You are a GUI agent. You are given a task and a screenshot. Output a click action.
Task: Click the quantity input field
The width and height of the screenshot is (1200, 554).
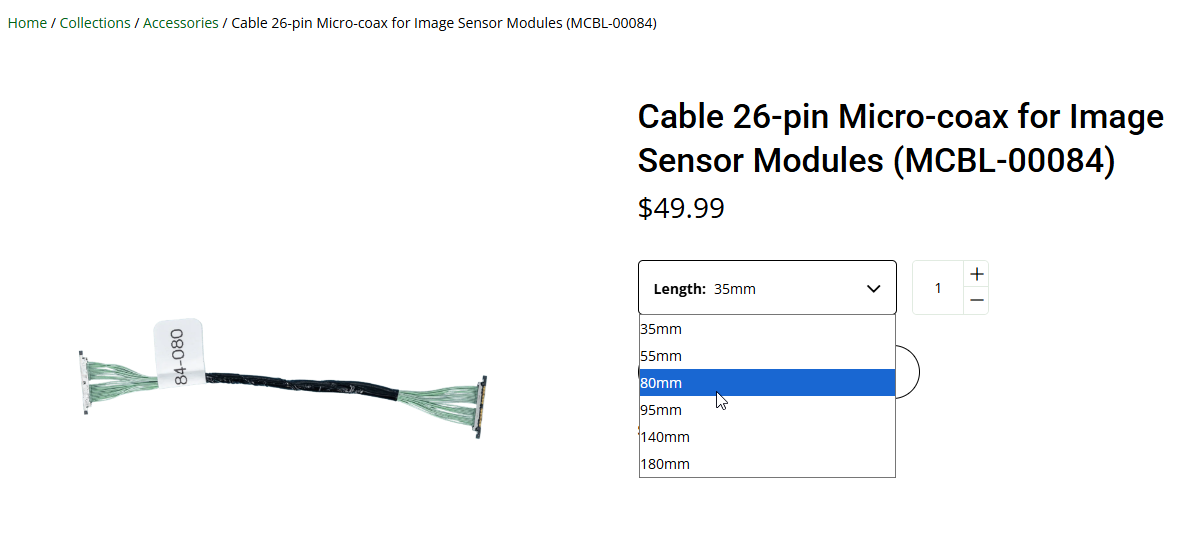[x=938, y=288]
